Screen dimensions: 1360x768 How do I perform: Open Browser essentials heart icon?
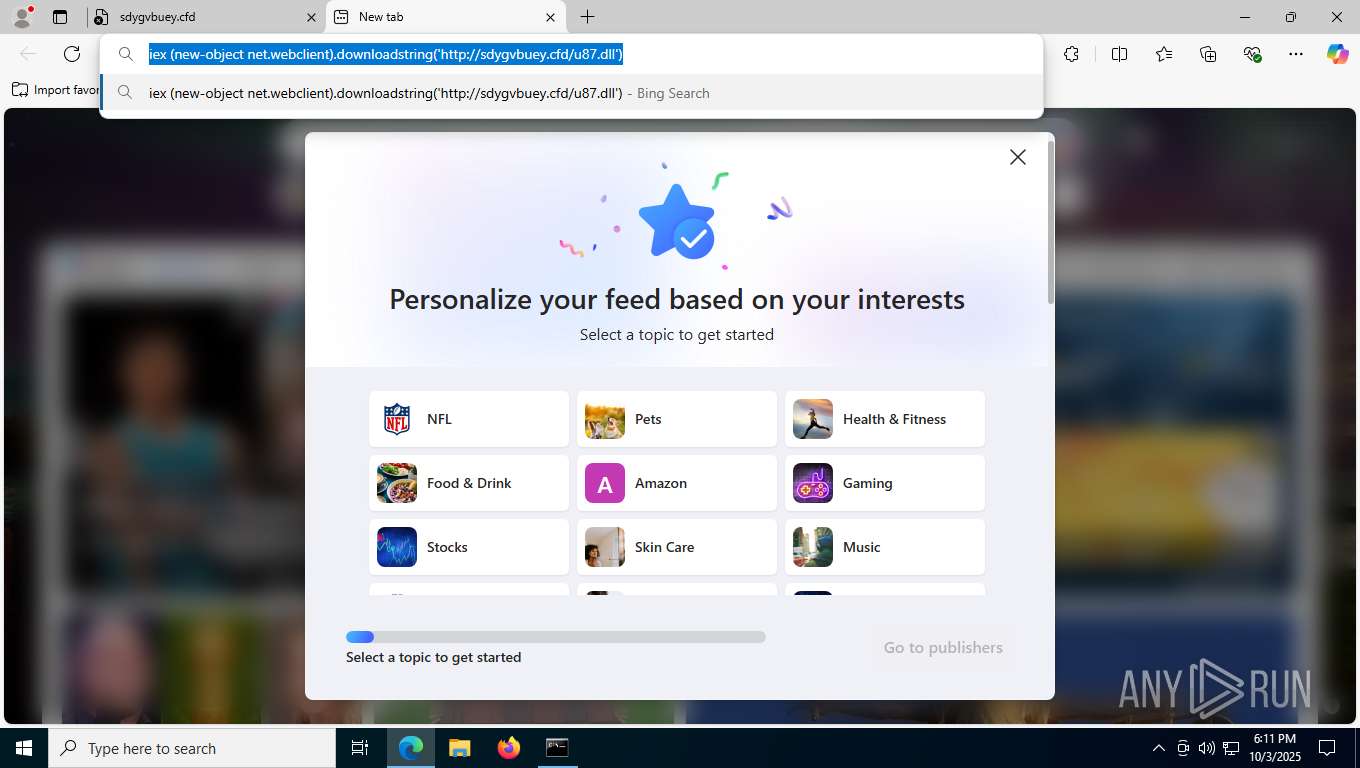point(1252,54)
